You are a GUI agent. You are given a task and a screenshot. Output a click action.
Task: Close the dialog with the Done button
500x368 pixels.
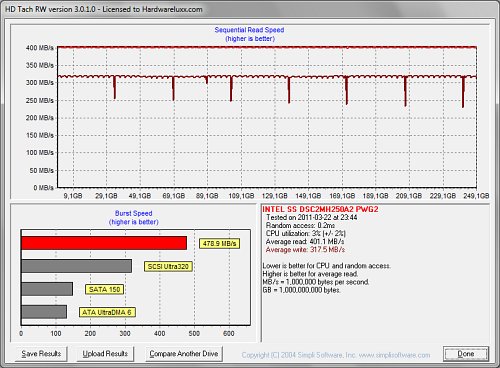[466, 354]
